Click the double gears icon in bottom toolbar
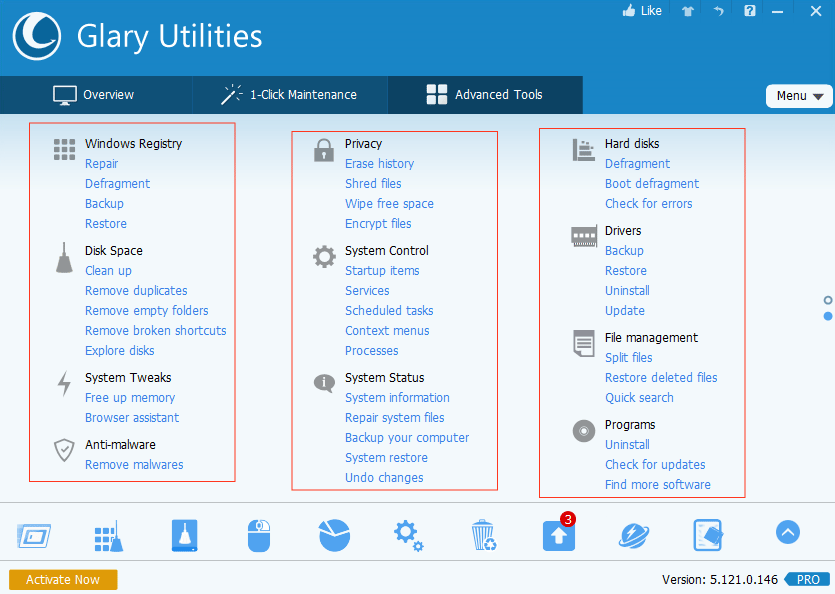 [x=408, y=535]
